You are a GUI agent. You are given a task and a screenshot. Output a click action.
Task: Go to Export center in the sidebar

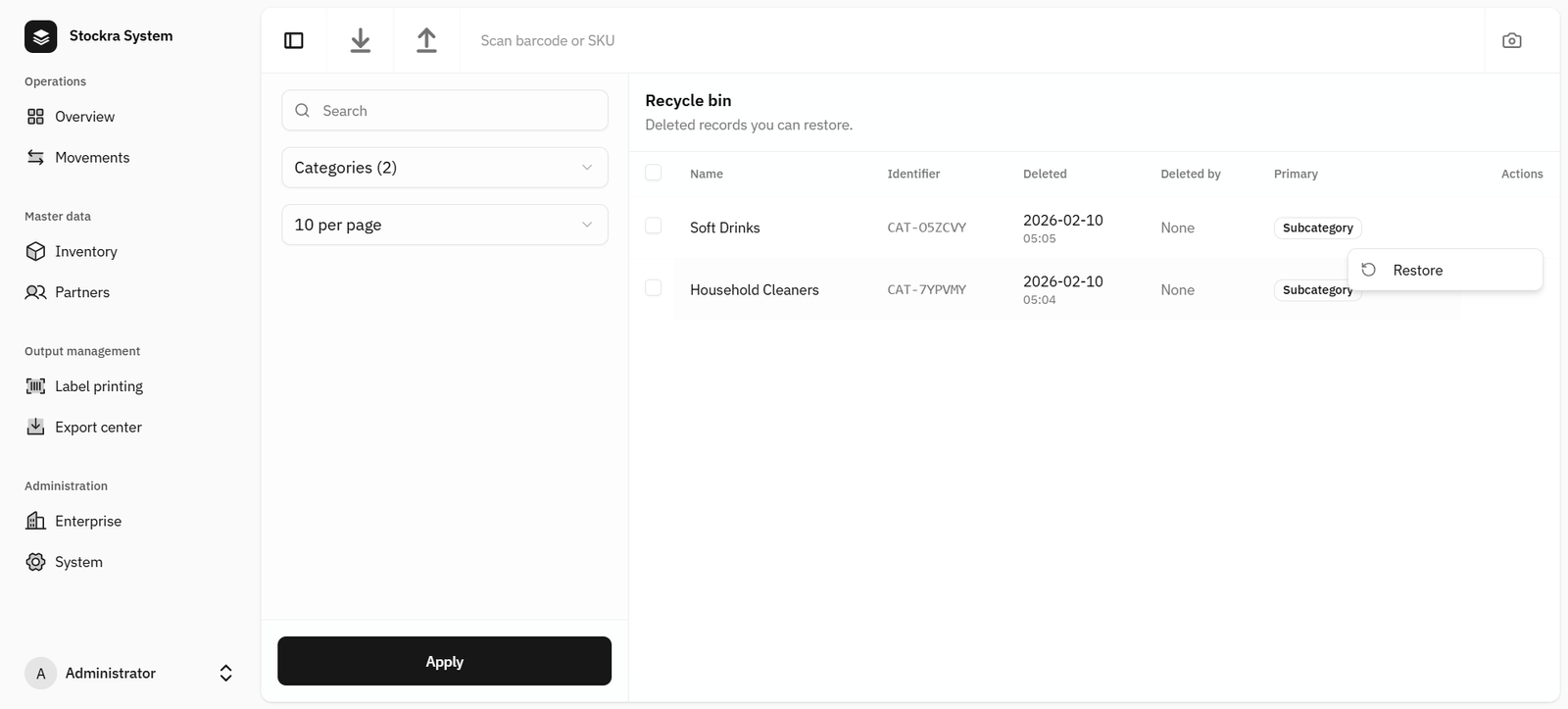click(x=98, y=428)
